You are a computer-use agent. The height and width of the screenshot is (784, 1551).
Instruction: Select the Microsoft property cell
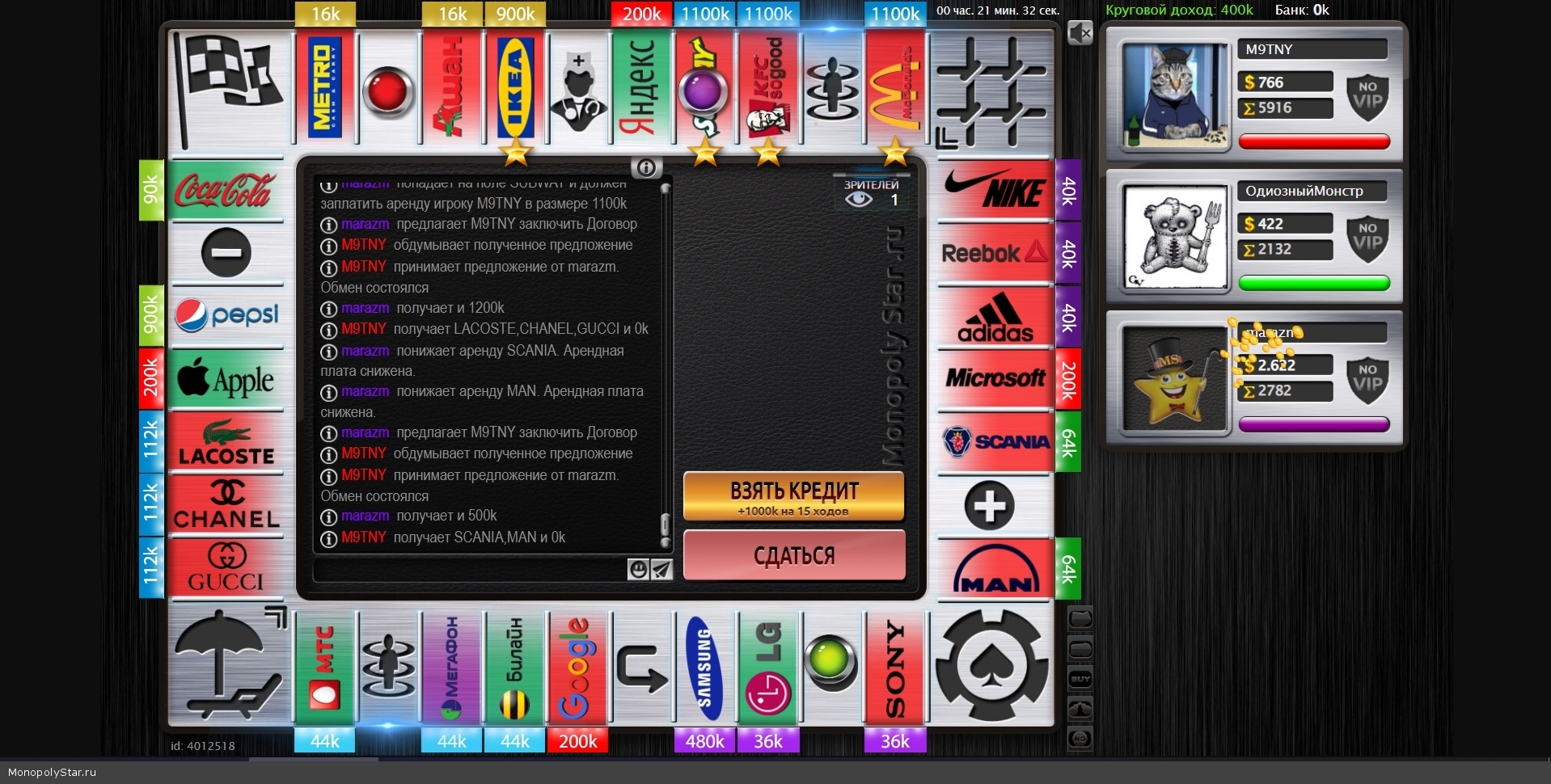point(995,379)
